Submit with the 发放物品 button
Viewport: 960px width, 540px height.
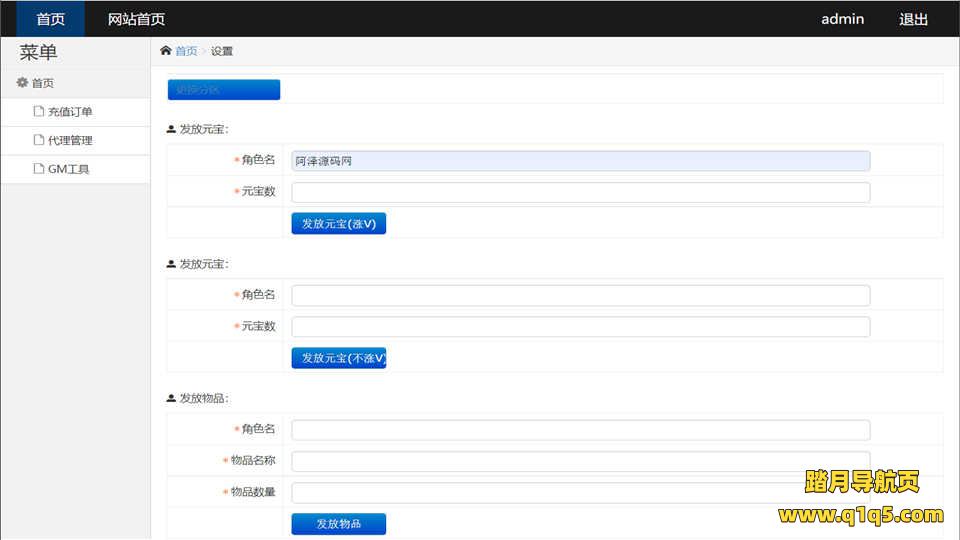tap(338, 524)
